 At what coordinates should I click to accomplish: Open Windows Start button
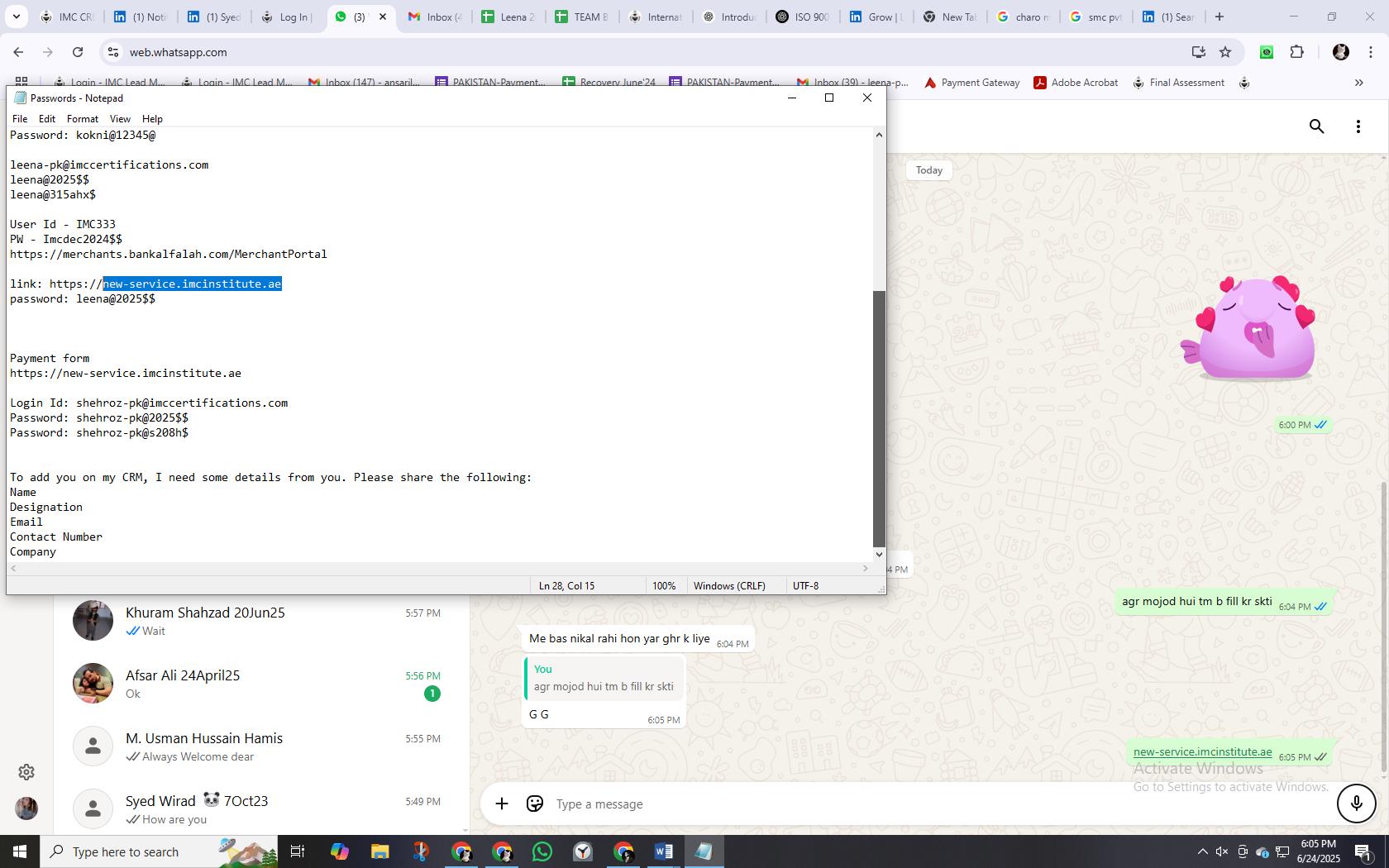(x=20, y=851)
